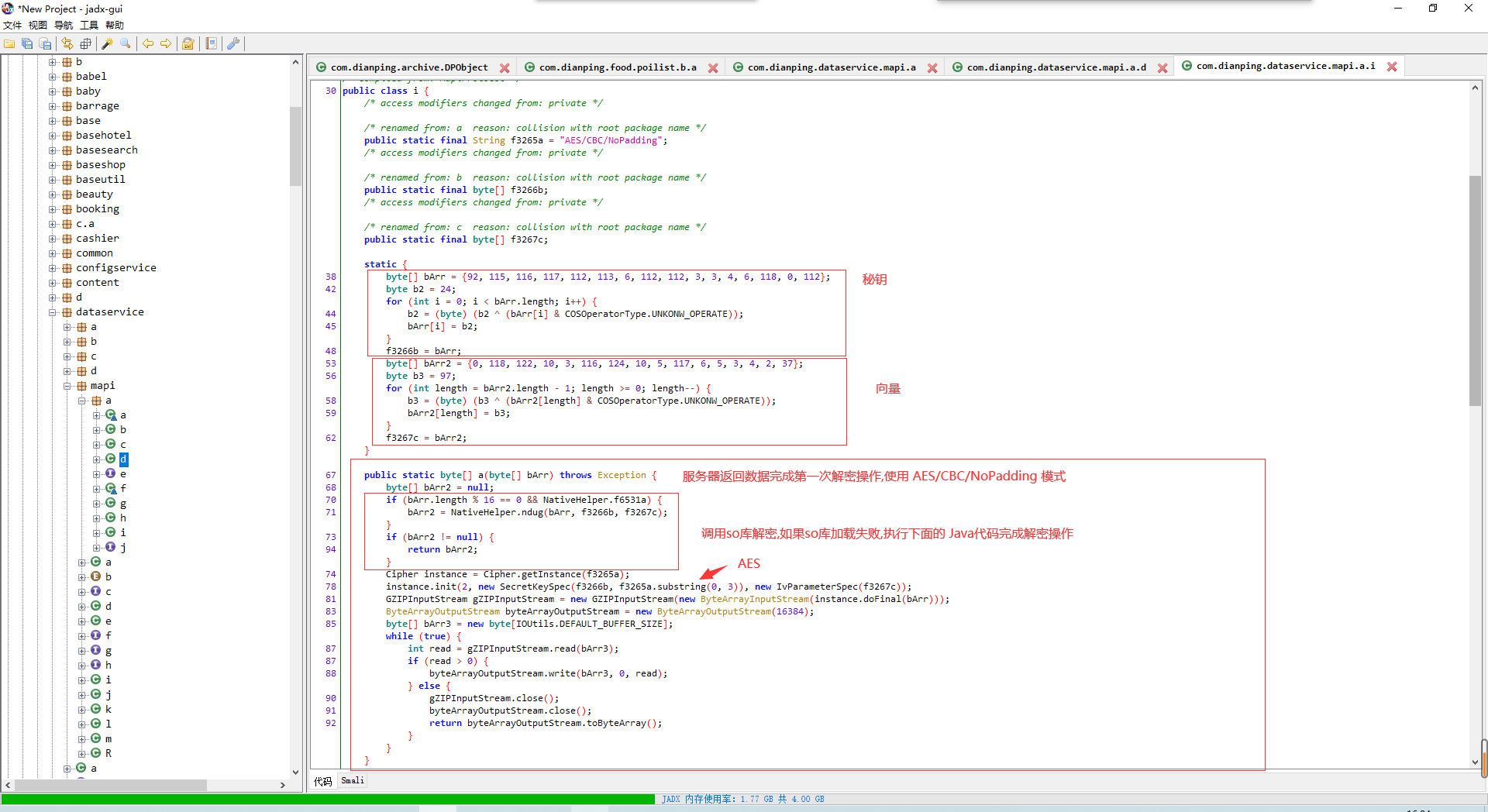Open the 导航 menu
Viewport: 1488px width, 812px height.
[x=64, y=26]
